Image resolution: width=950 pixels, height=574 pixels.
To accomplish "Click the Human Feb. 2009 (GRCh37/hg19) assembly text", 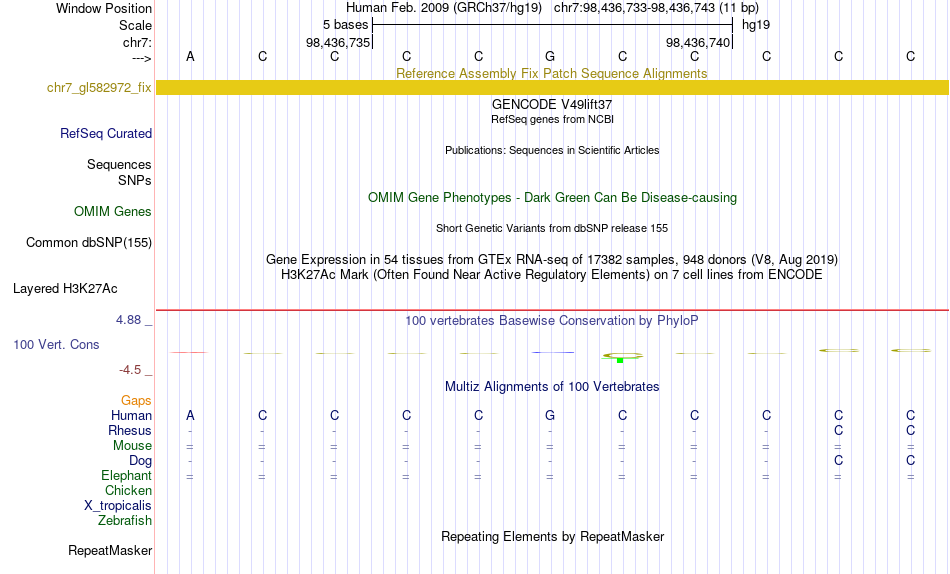I will pyautogui.click(x=444, y=8).
